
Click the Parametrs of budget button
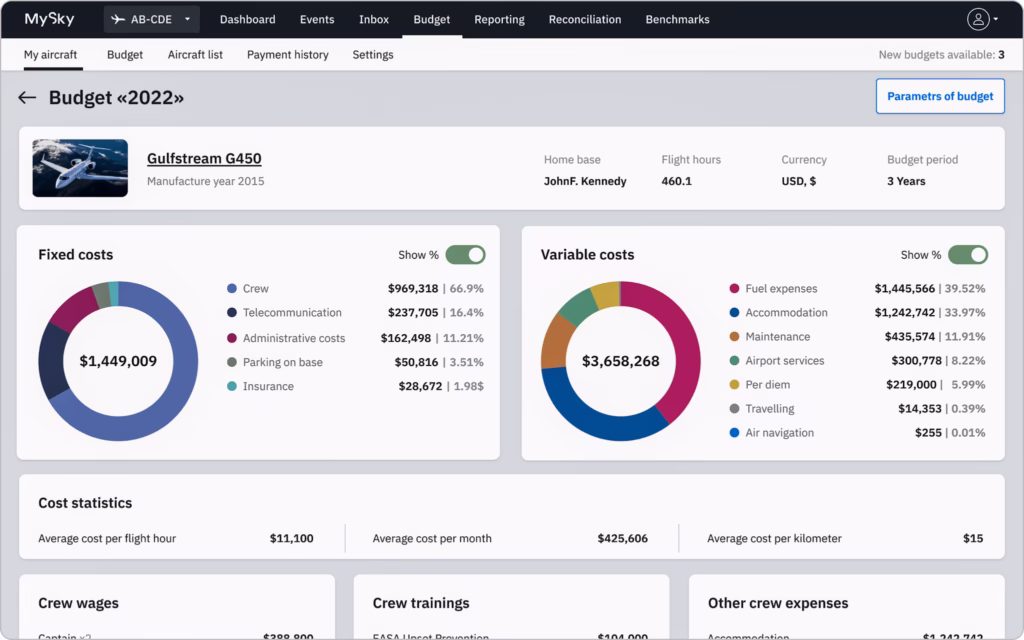click(940, 96)
